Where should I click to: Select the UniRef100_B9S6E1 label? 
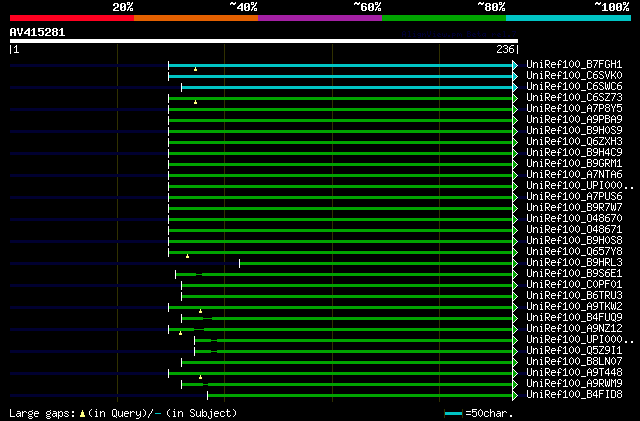point(574,274)
